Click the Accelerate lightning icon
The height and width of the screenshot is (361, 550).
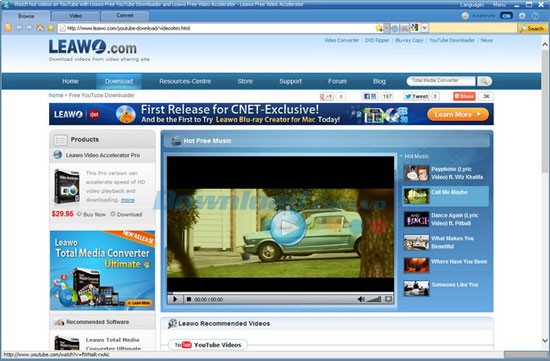(x=465, y=16)
